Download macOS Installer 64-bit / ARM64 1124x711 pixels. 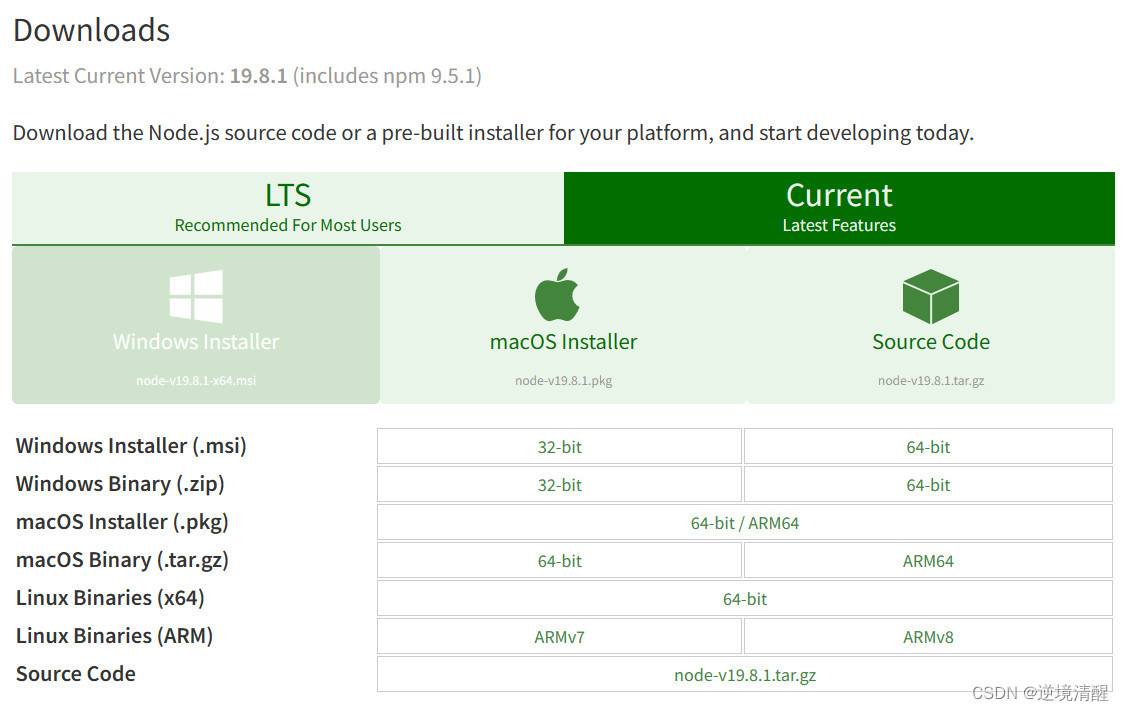[x=744, y=523]
